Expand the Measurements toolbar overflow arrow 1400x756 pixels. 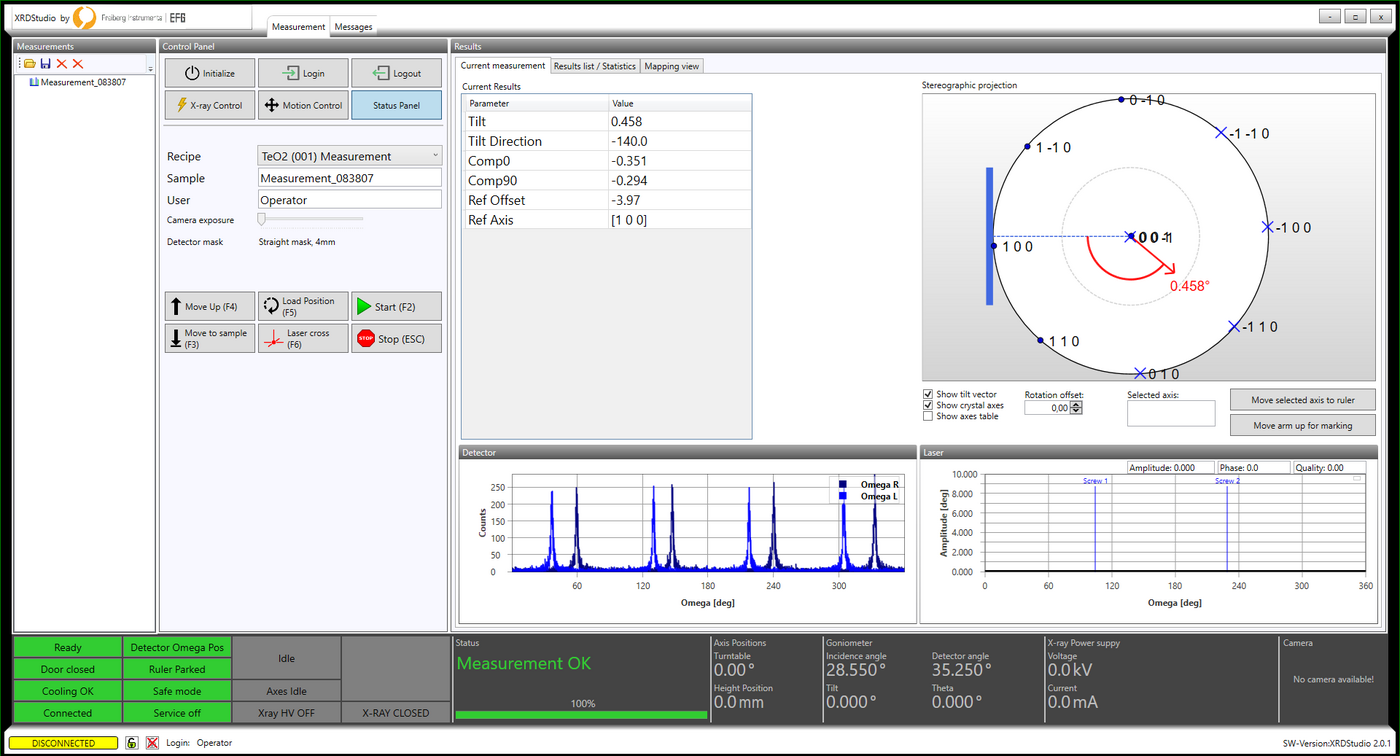(150, 68)
